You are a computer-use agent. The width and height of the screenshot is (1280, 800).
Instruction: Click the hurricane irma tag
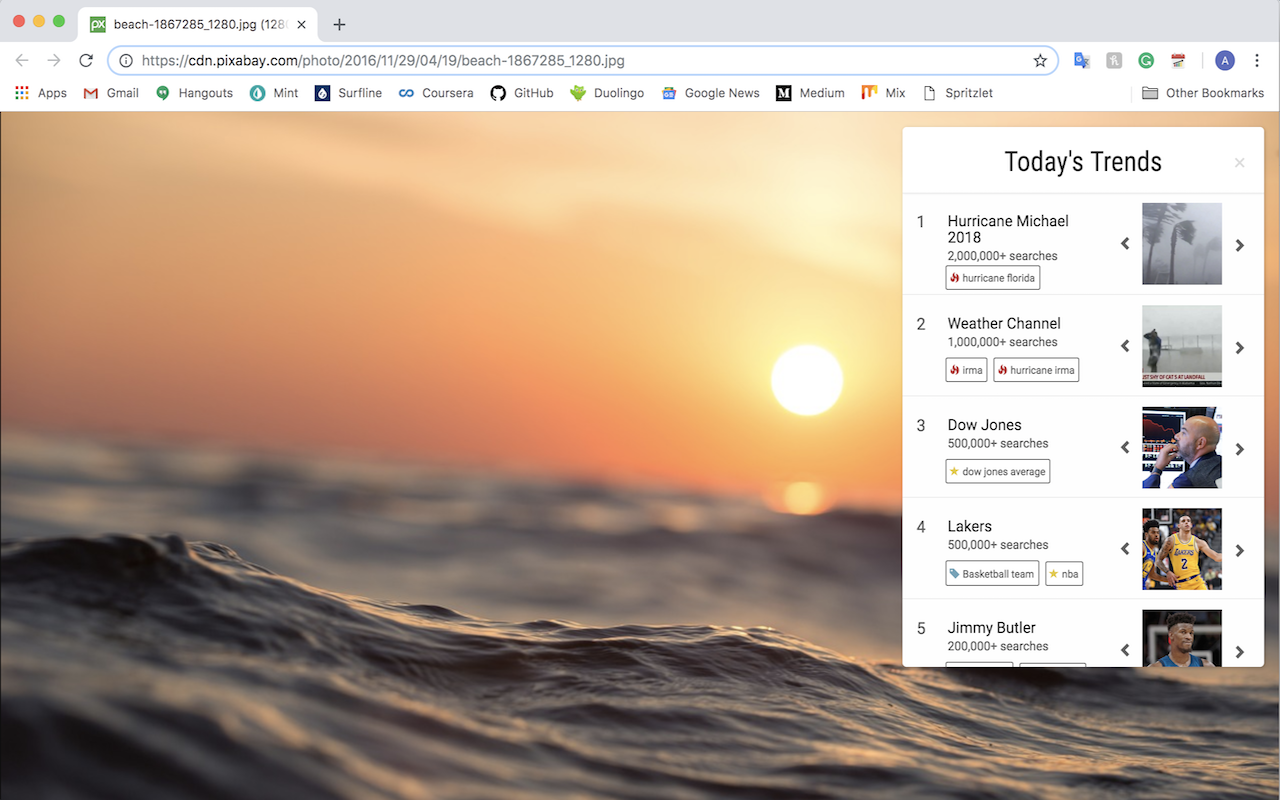(1036, 370)
